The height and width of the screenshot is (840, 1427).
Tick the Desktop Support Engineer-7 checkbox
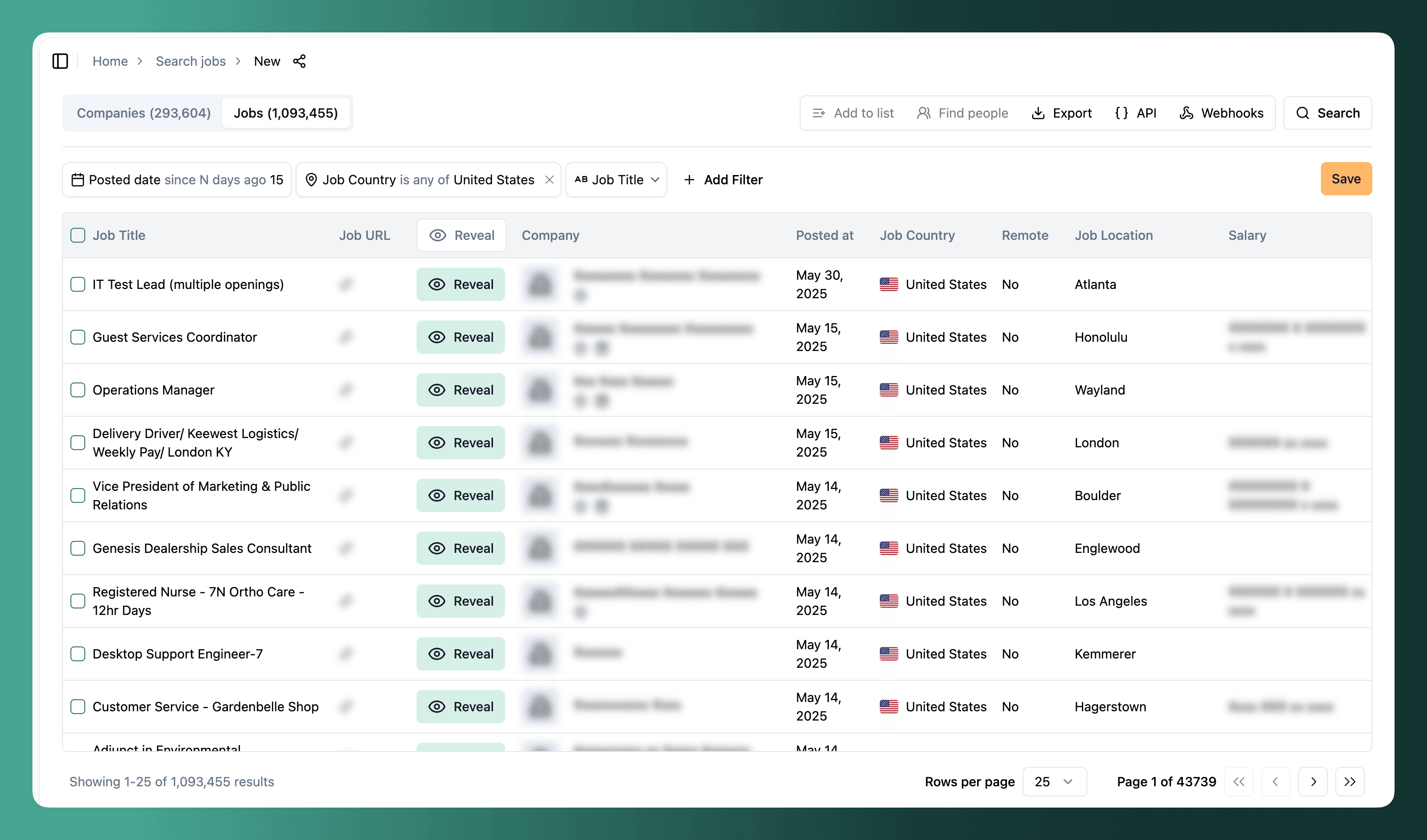coord(77,654)
